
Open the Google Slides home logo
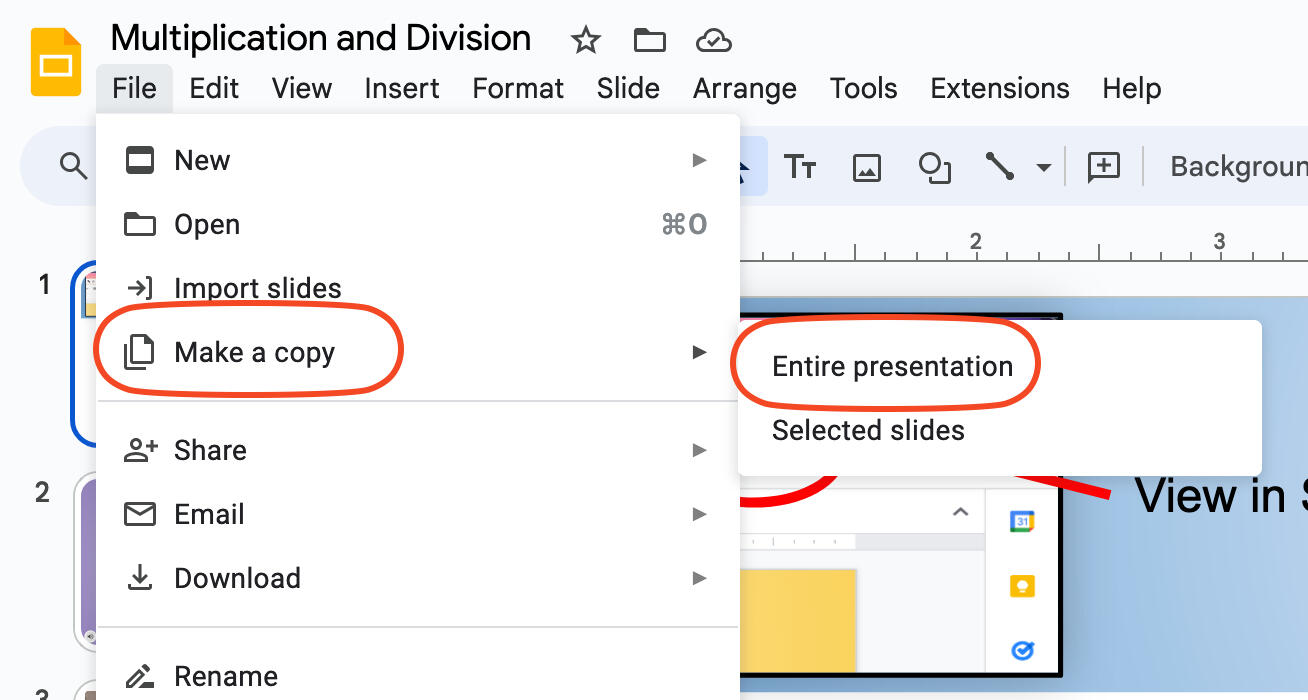(56, 60)
